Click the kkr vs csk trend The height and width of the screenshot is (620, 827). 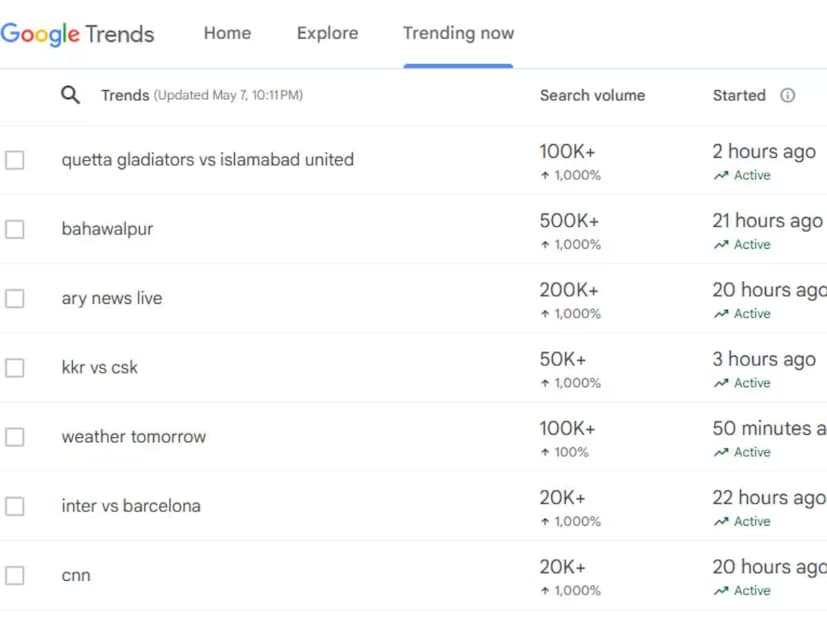(100, 367)
